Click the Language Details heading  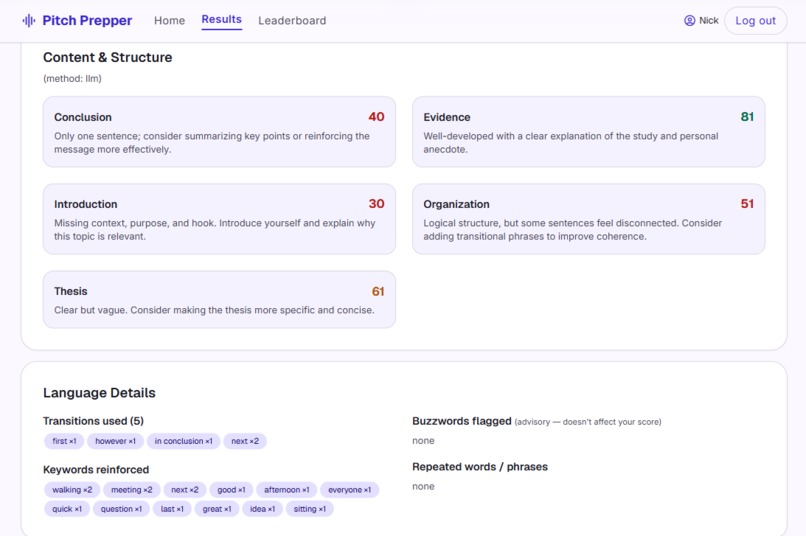tap(99, 393)
